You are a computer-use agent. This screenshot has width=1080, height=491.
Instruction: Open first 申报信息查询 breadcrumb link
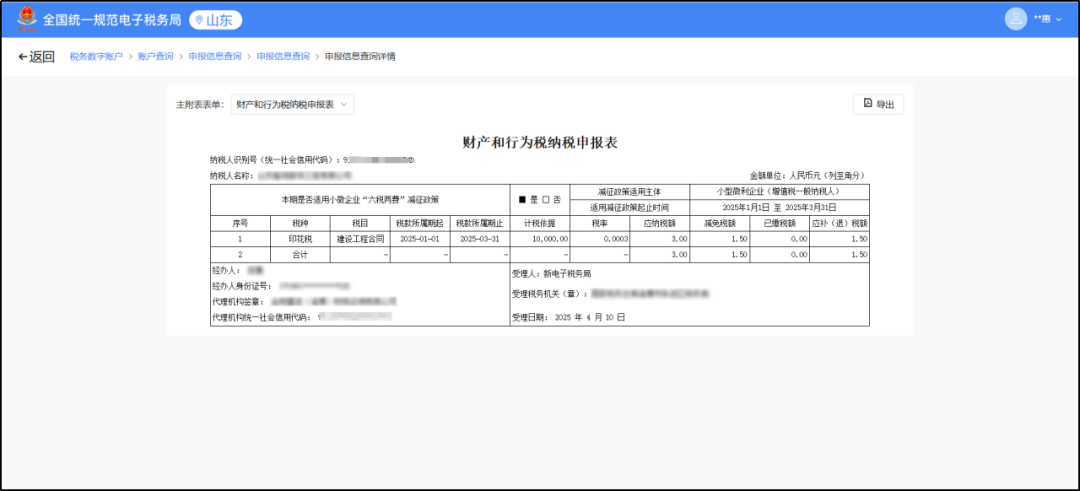point(215,56)
